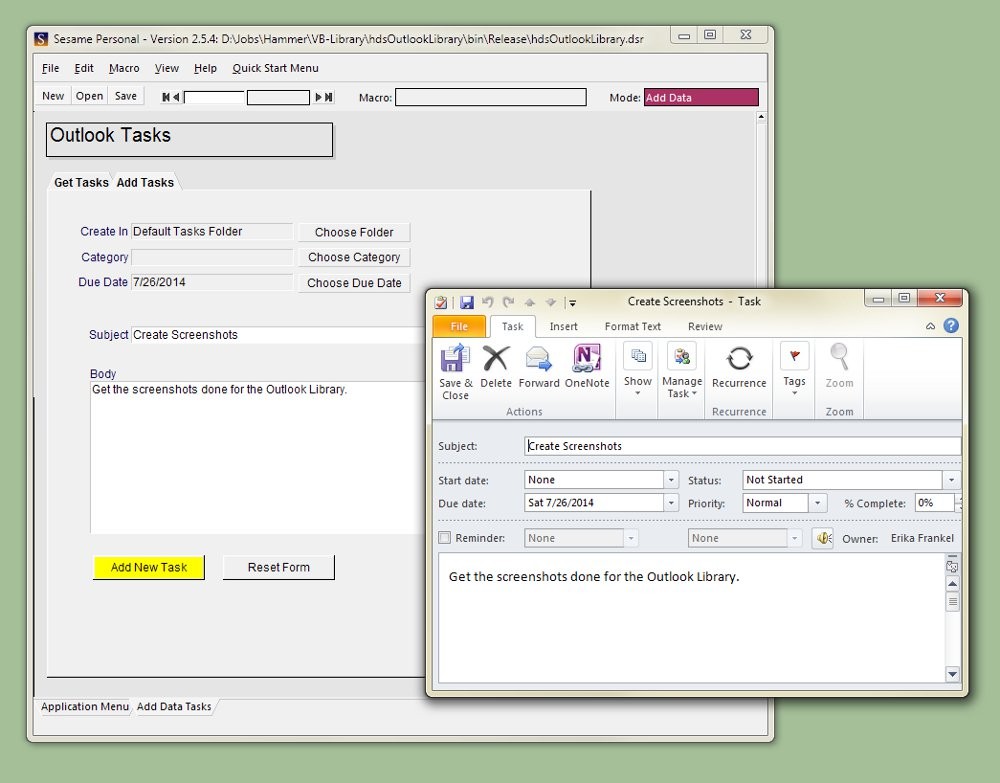Open the Manage Task menu
This screenshot has width=1000, height=783.
682,370
